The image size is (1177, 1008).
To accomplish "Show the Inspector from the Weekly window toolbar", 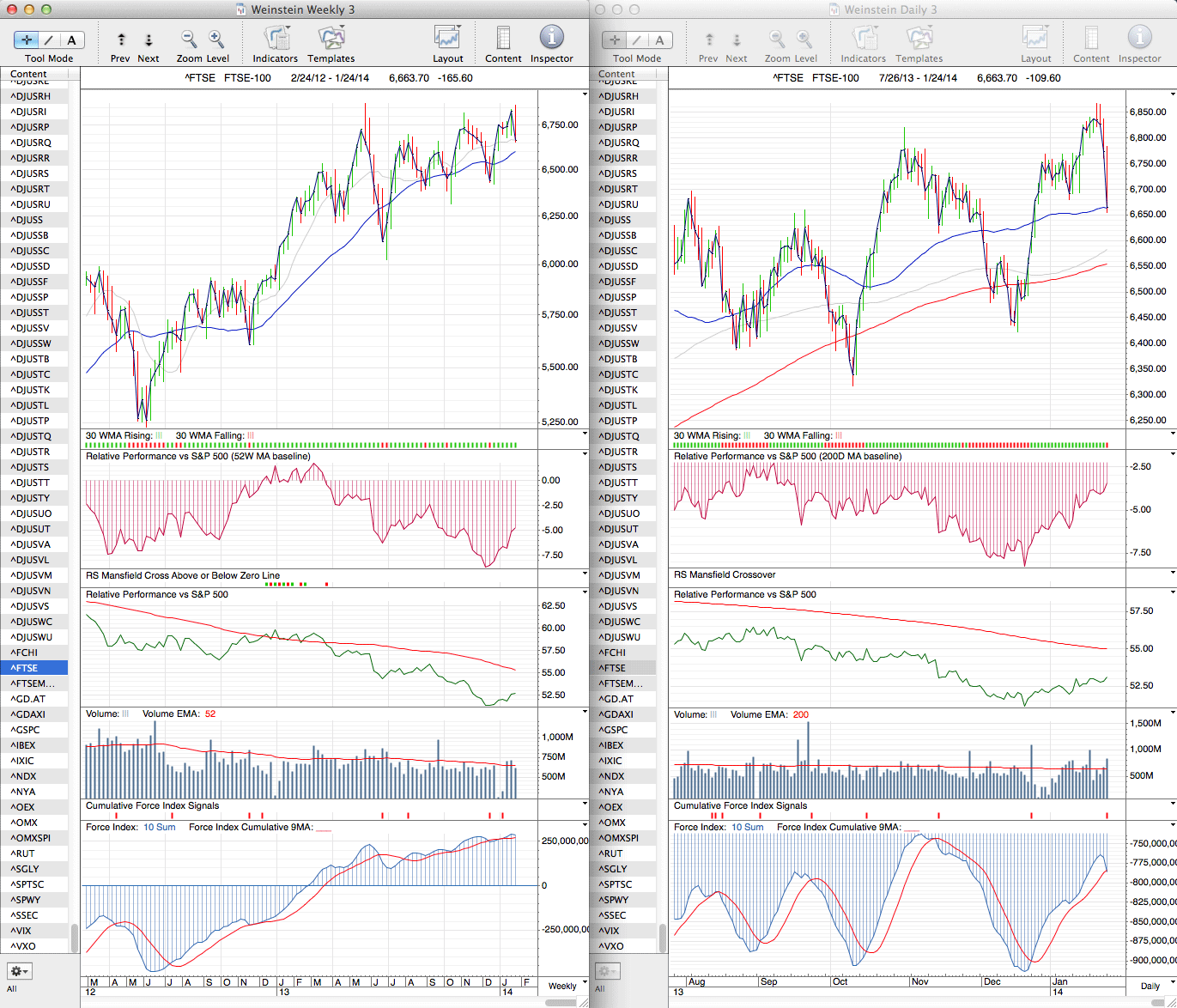I will click(x=551, y=39).
